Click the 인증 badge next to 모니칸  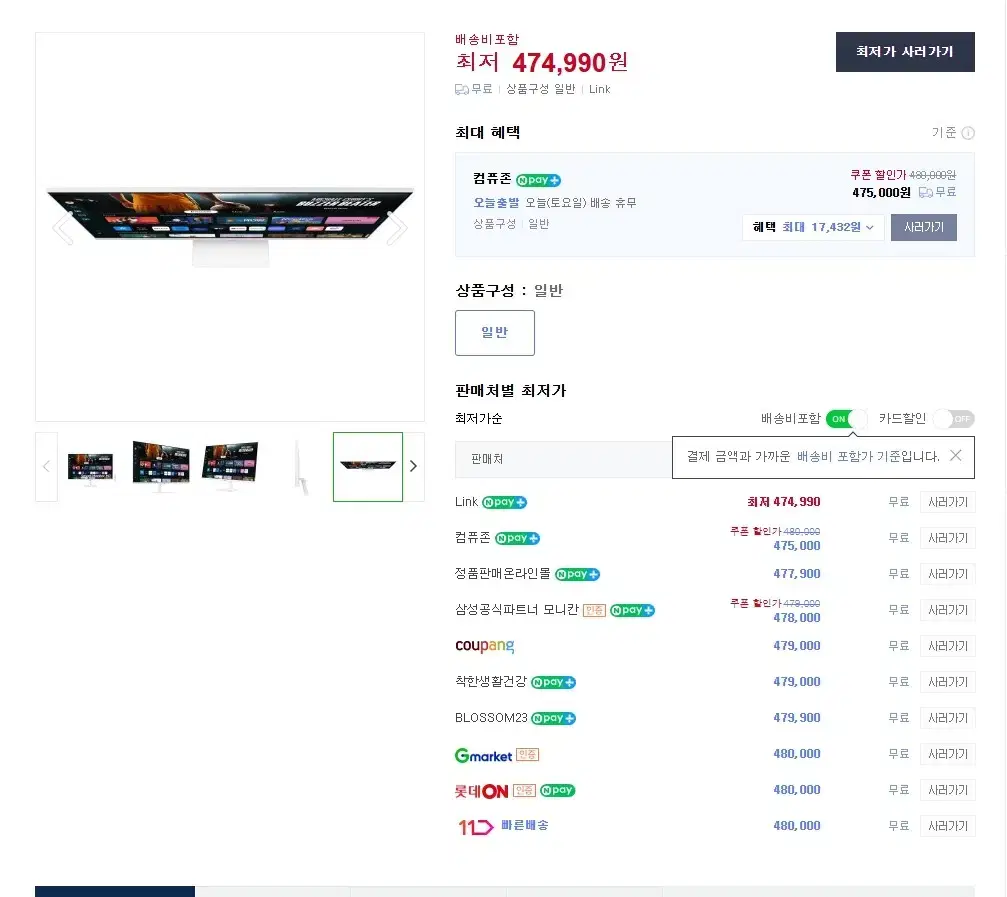click(595, 610)
